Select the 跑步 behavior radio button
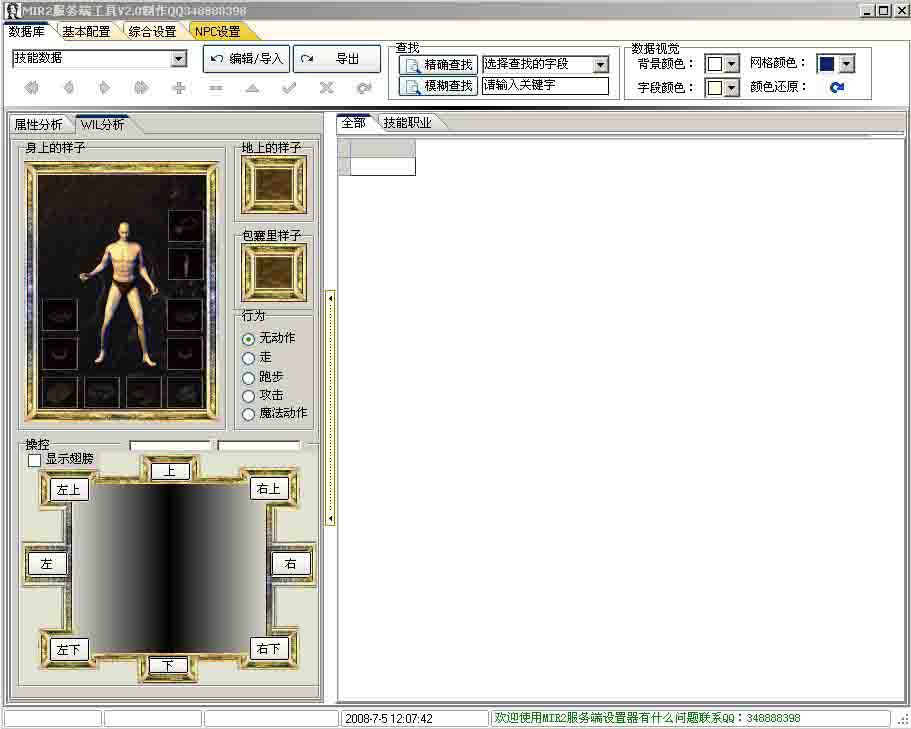The image size is (911, 729). pos(249,377)
